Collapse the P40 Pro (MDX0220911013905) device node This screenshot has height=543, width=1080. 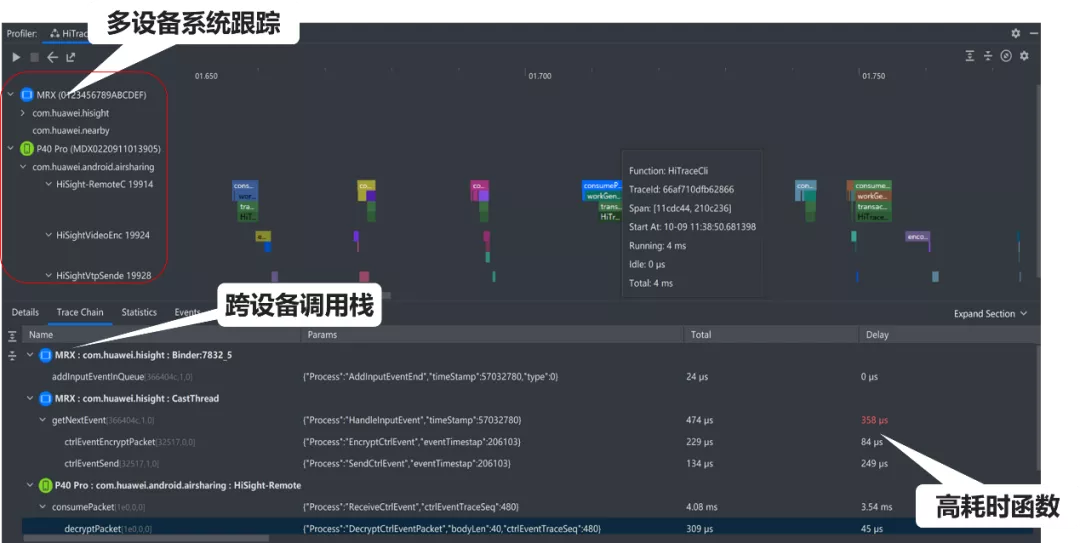[10, 147]
